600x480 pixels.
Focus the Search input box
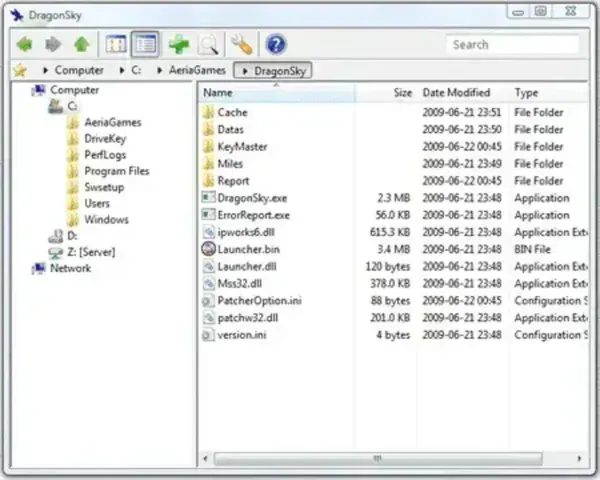coord(513,44)
